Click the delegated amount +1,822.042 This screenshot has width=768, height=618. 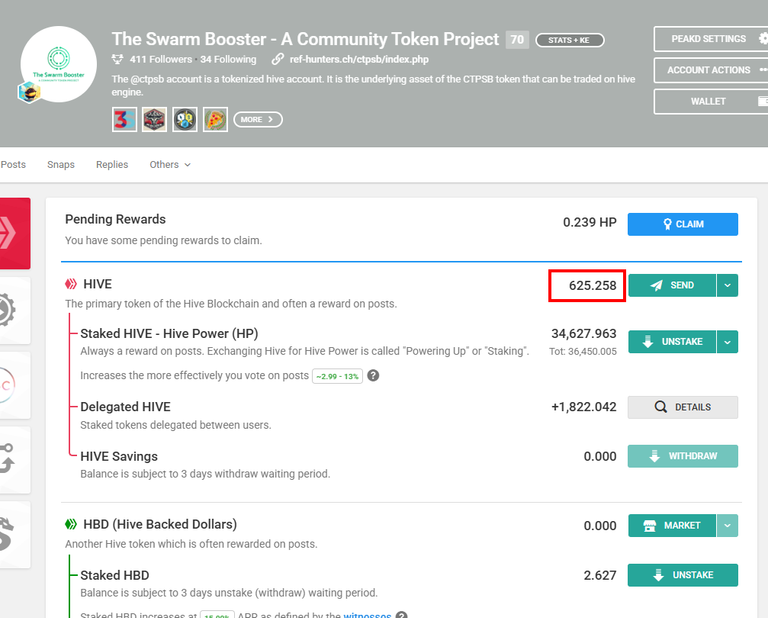pyautogui.click(x=584, y=407)
